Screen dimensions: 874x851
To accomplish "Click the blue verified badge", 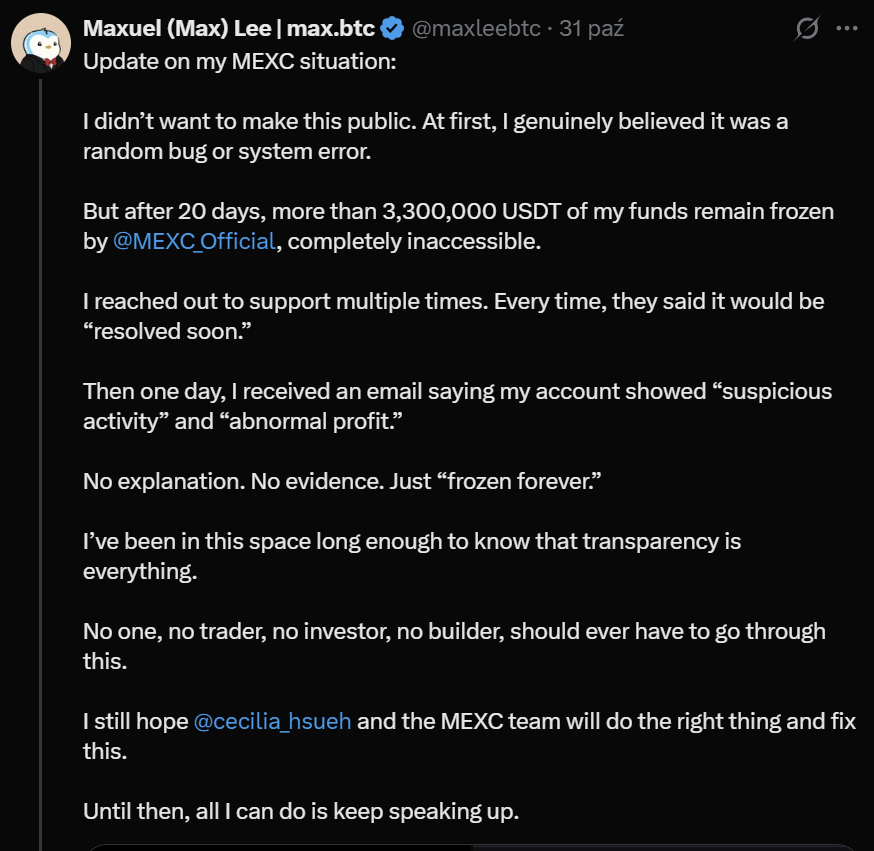I will click(392, 29).
